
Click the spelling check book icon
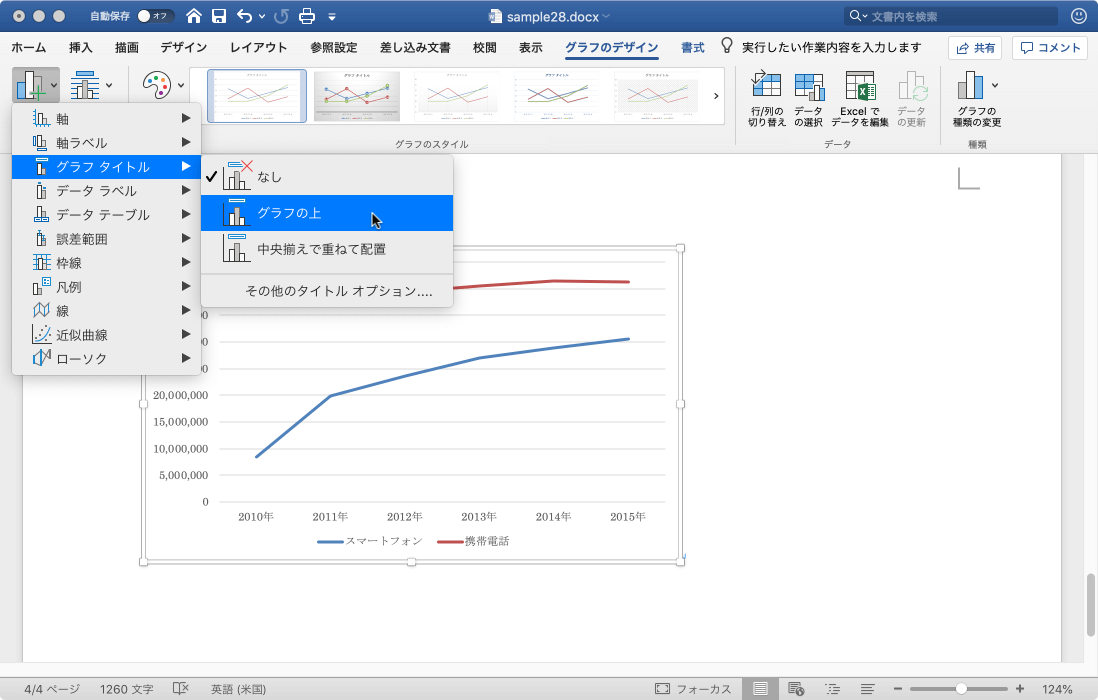click(x=181, y=689)
